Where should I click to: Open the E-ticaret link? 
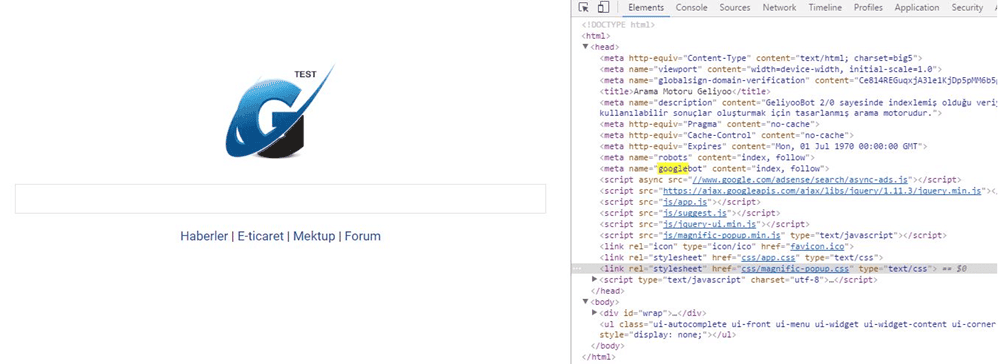point(260,236)
